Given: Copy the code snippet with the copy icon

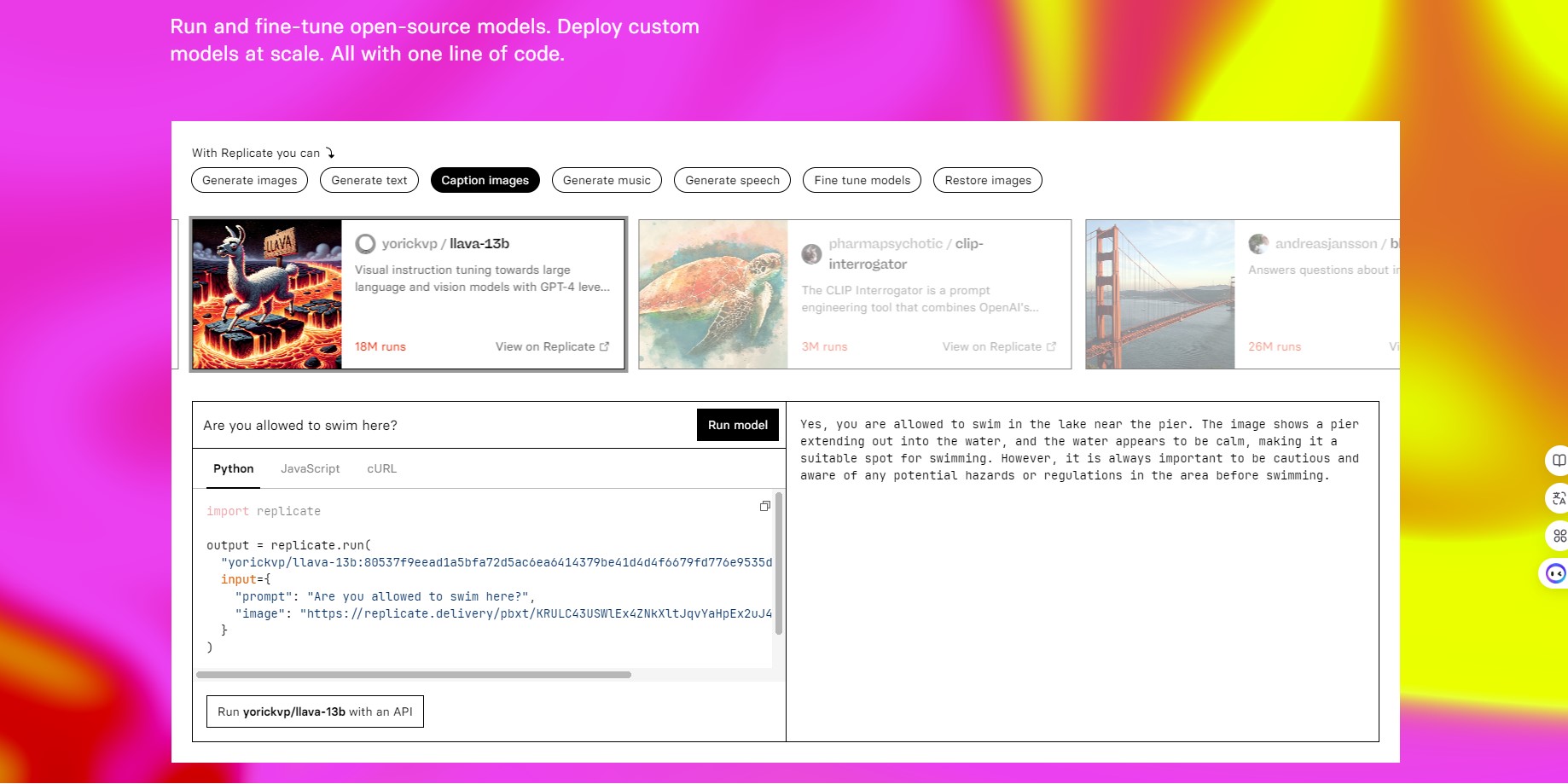Looking at the screenshot, I should pos(765,506).
